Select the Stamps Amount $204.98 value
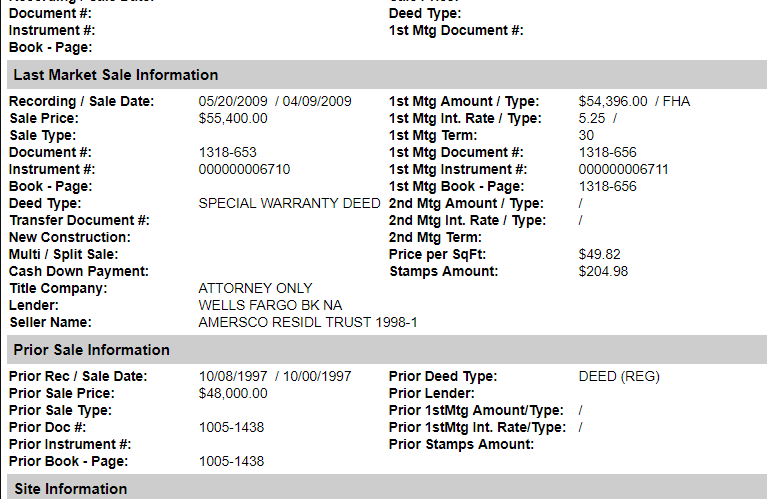The width and height of the screenshot is (767, 499). (x=603, y=272)
